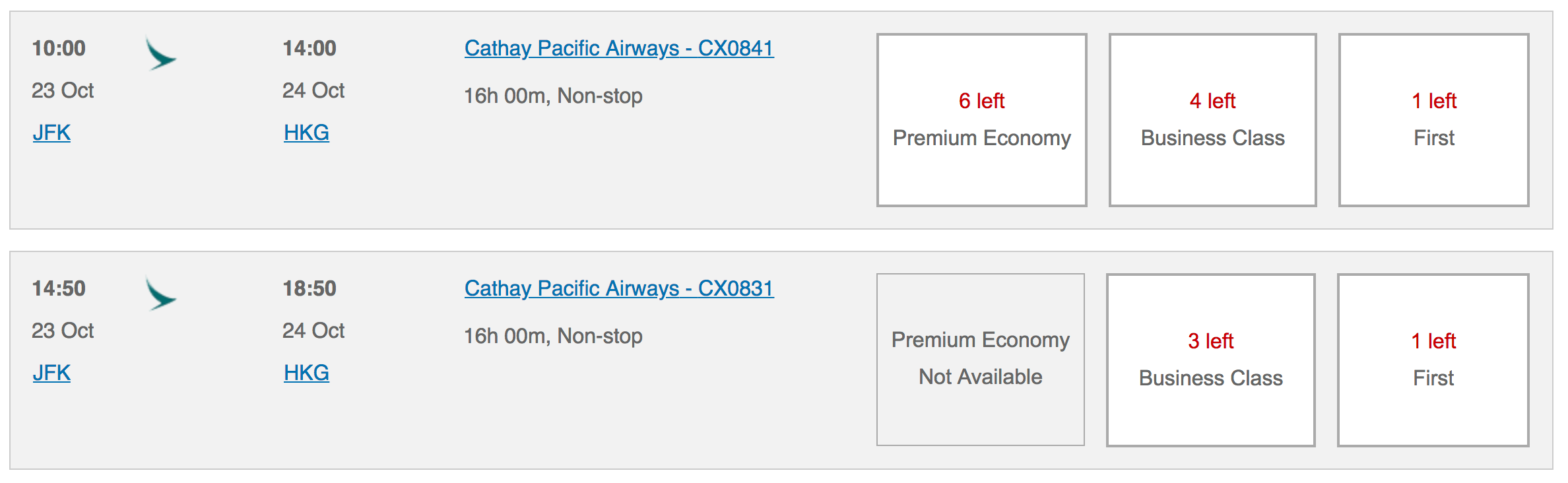1568x483 pixels.
Task: Open the Cathay Pacific Airways - CX0831 link
Action: 619,288
